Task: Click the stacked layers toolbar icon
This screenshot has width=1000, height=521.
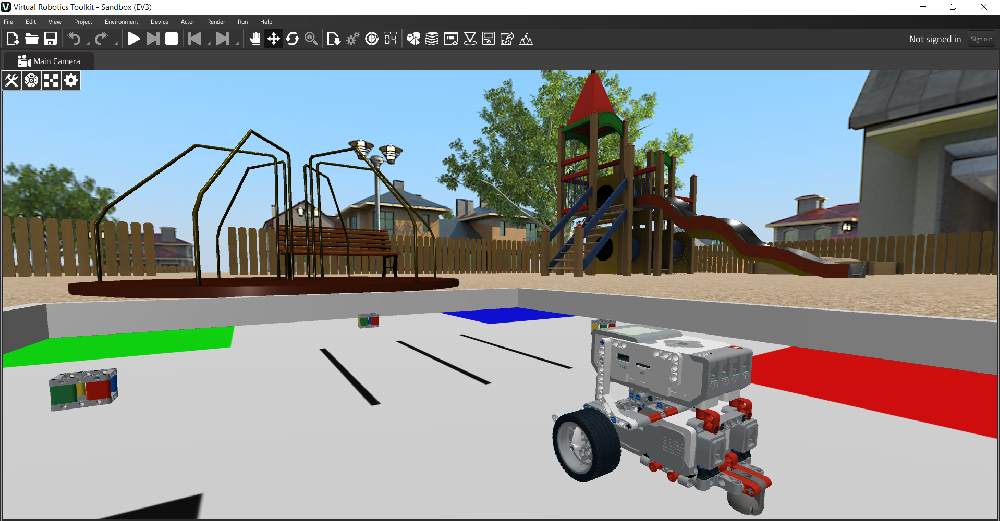Action: pos(431,39)
